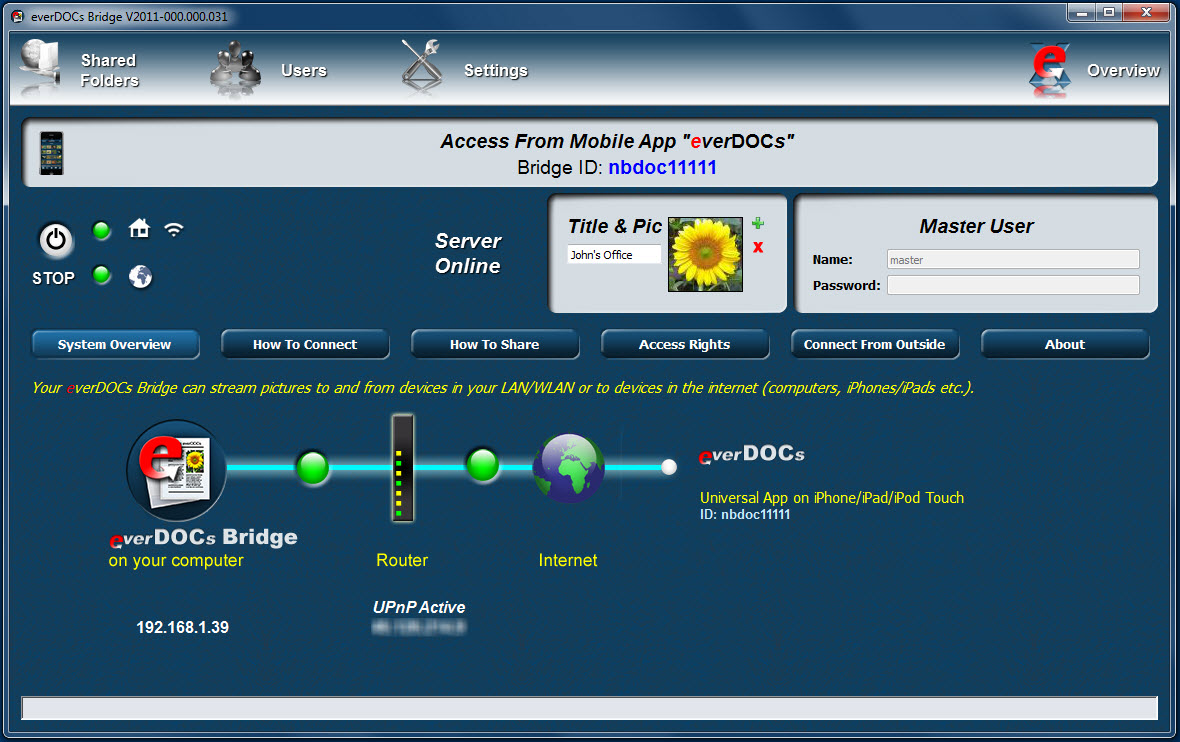1180x742 pixels.
Task: Click the title bar application icon
Action: (x=17, y=16)
